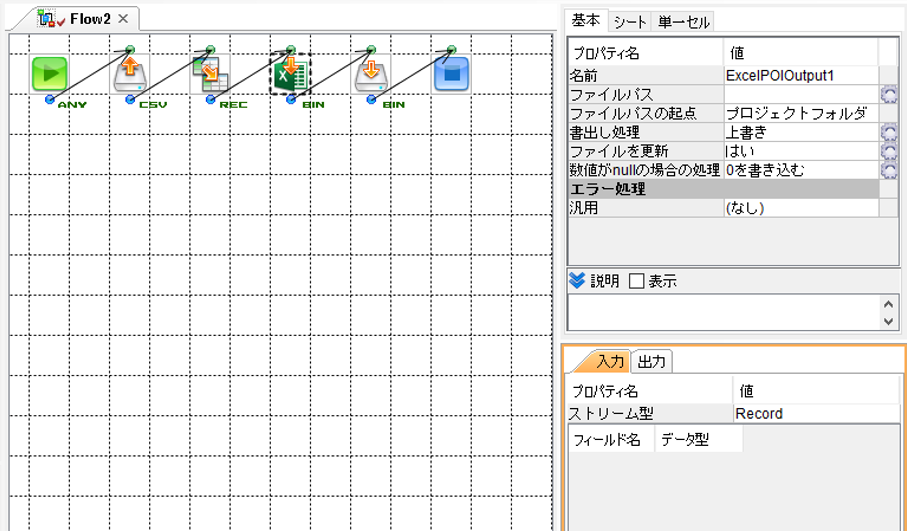
Task: Select the green Start component icon
Action: point(49,74)
